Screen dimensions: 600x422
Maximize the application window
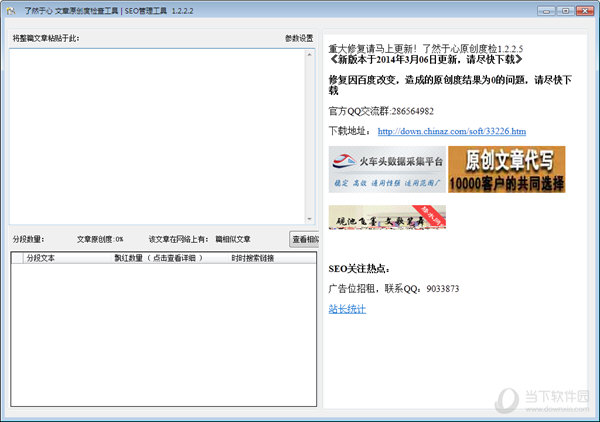(x=565, y=10)
